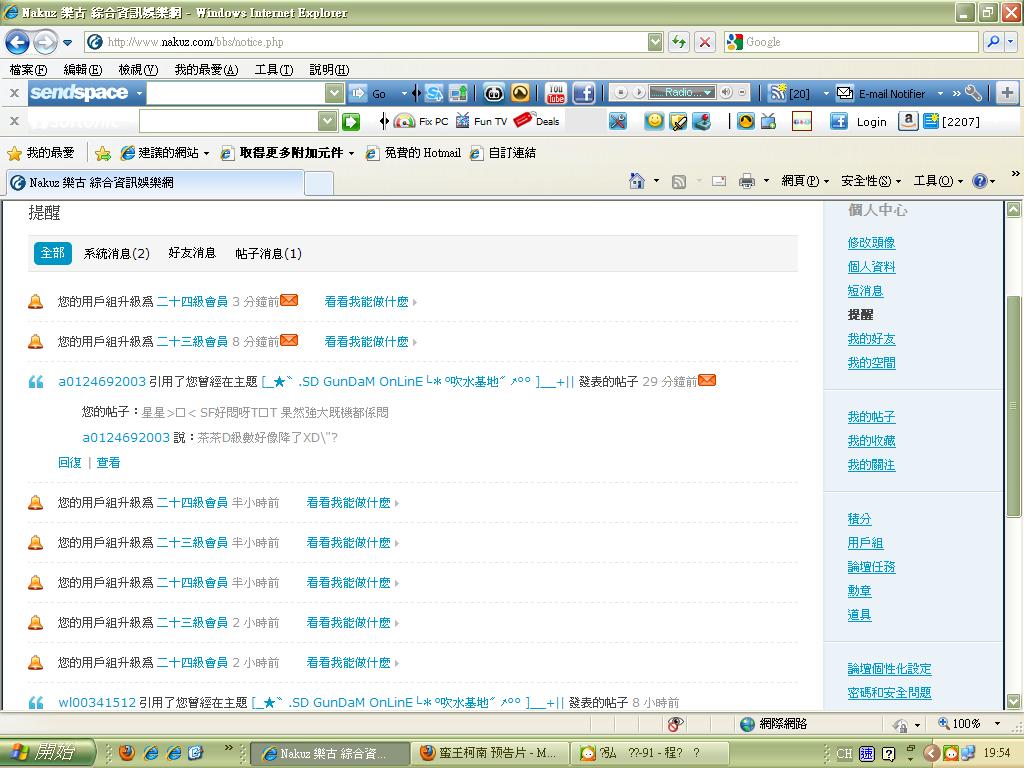
Task: Open the 檔案(F) menu
Action: 28,69
